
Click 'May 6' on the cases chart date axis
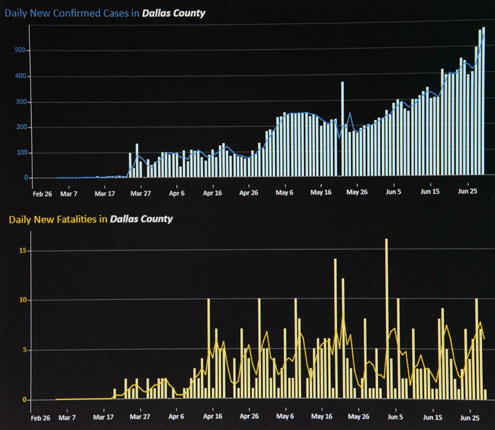tap(284, 193)
